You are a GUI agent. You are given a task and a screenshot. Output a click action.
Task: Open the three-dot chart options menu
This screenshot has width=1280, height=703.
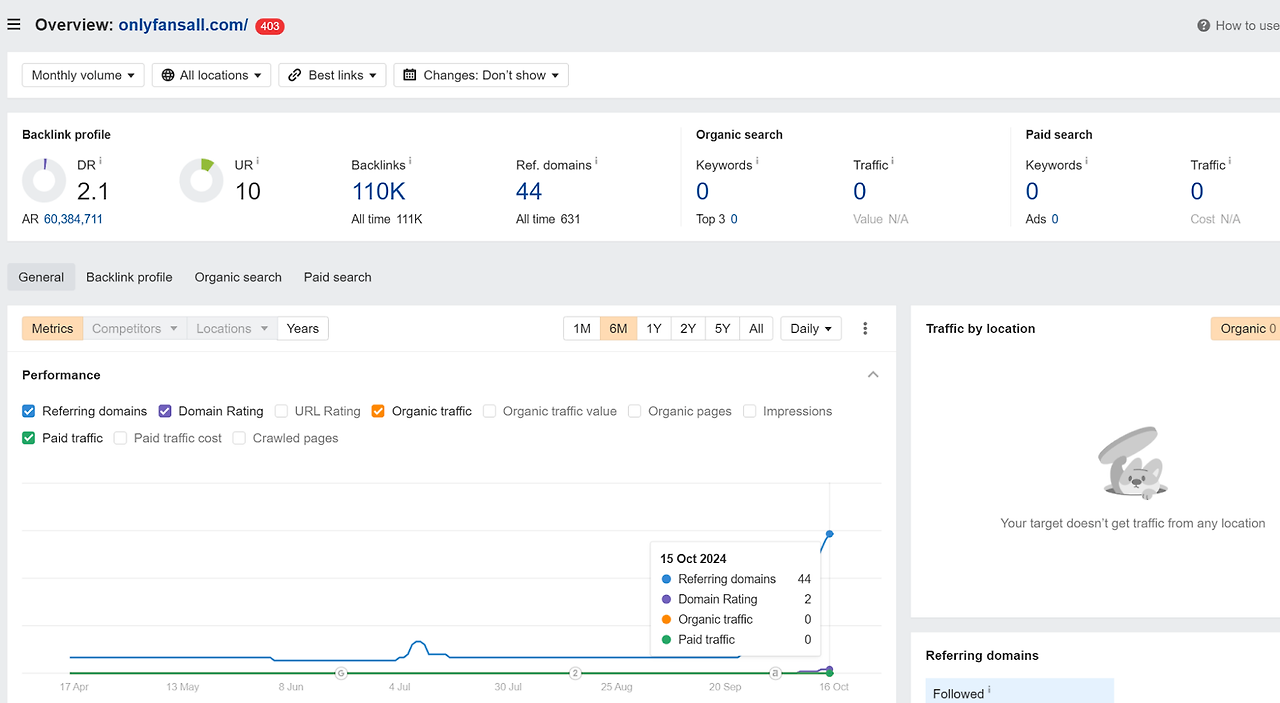(865, 328)
